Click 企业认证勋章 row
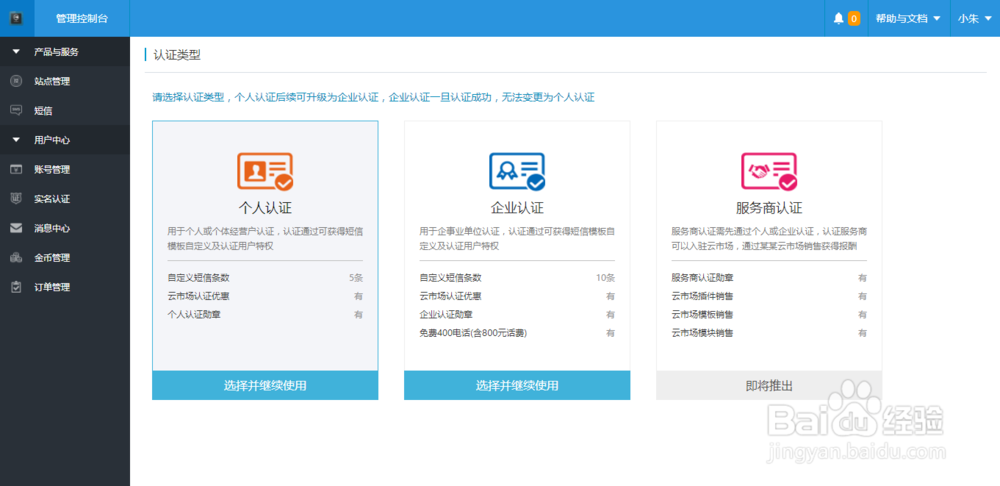The width and height of the screenshot is (1000, 486). 517,314
